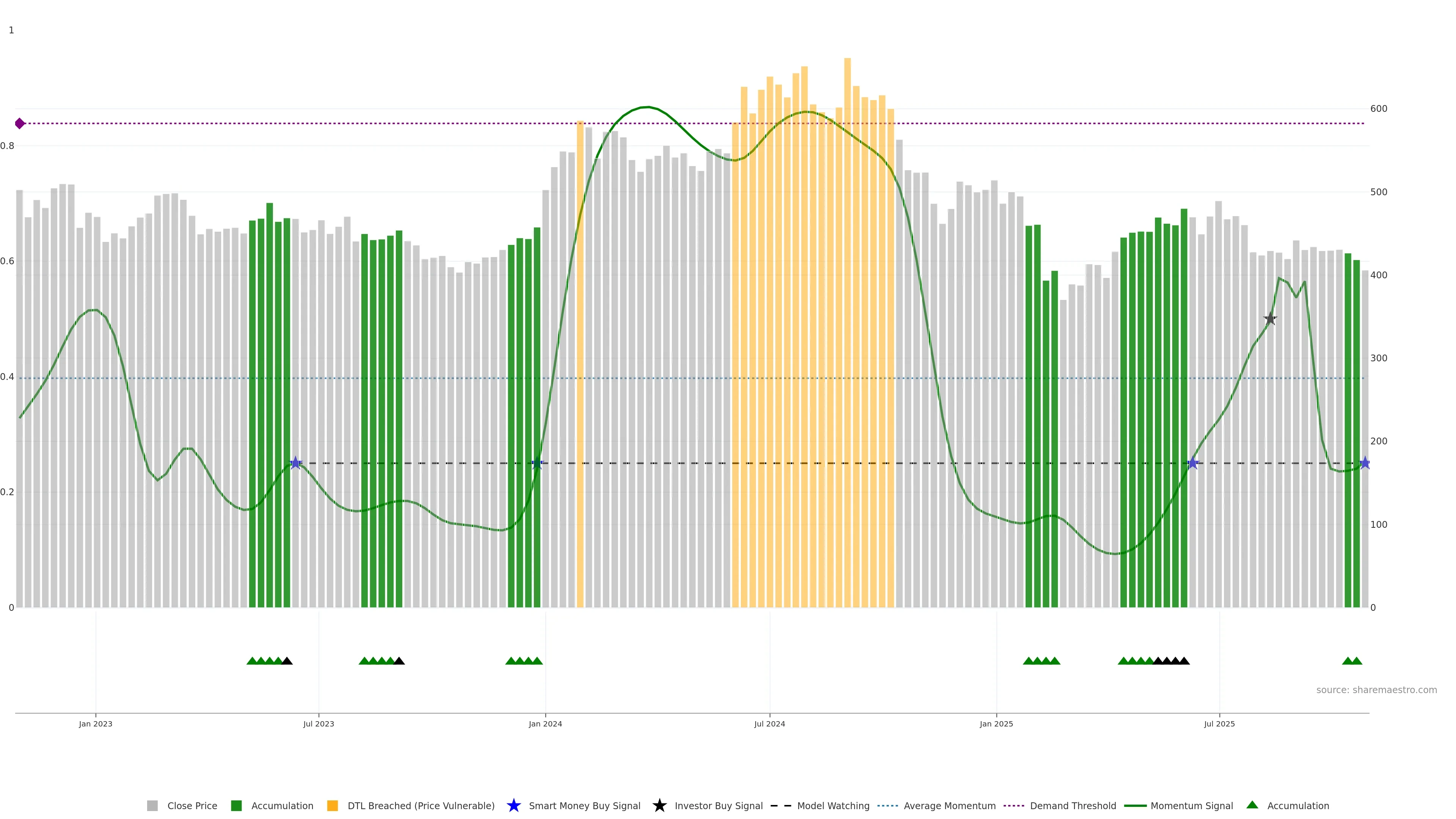Click the orange DTL Breached legend square
1456x819 pixels.
pos(333,805)
